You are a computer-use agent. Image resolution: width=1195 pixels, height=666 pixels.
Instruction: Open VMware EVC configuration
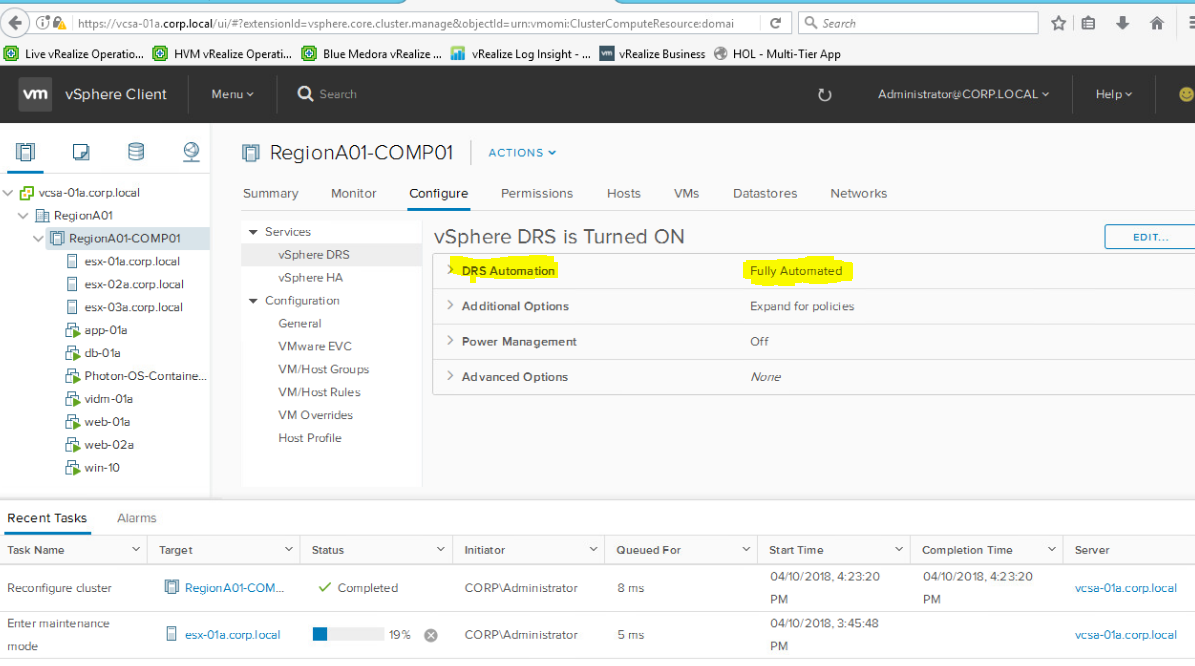315,347
